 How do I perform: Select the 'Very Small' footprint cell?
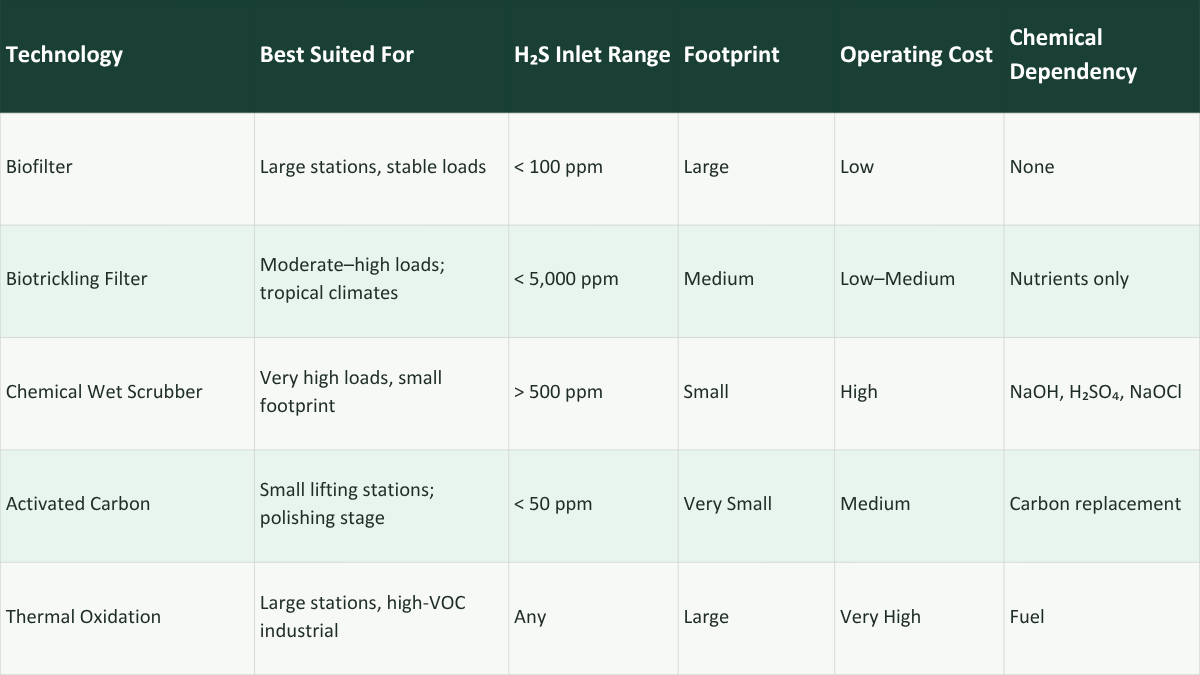point(727,504)
